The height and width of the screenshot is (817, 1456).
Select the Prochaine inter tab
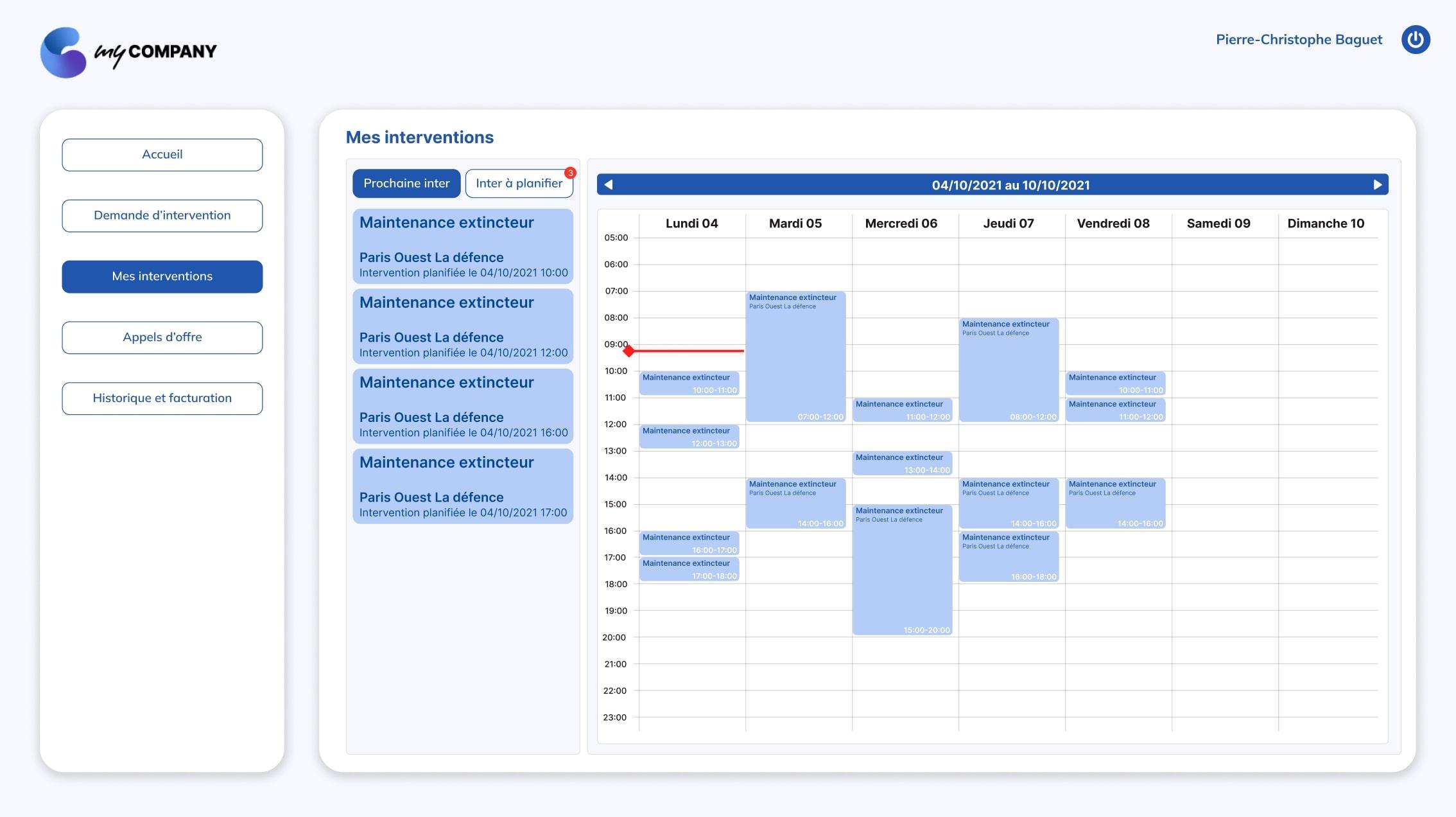[406, 183]
